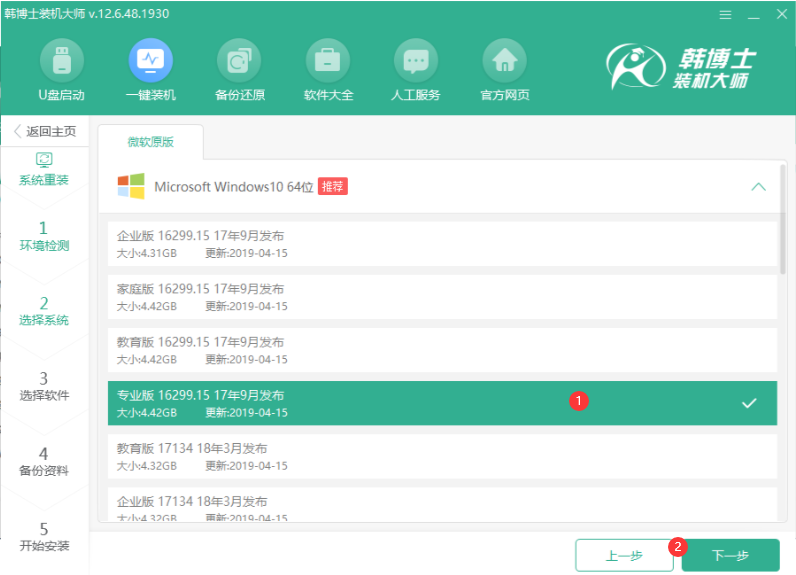Click the 下一步 next button
The width and height of the screenshot is (796, 575).
tap(730, 555)
